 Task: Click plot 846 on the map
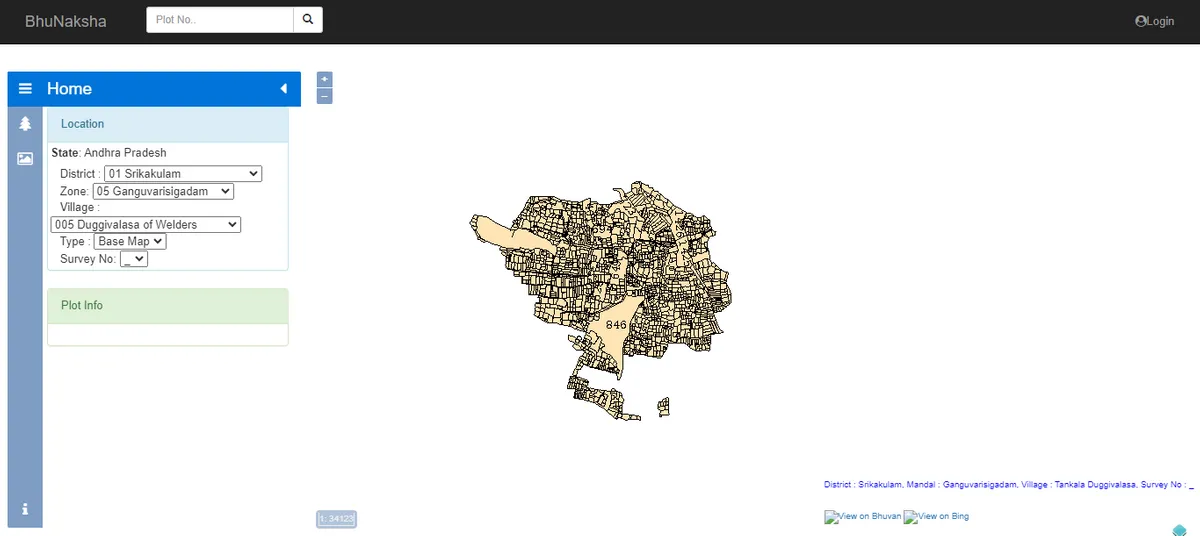point(615,327)
